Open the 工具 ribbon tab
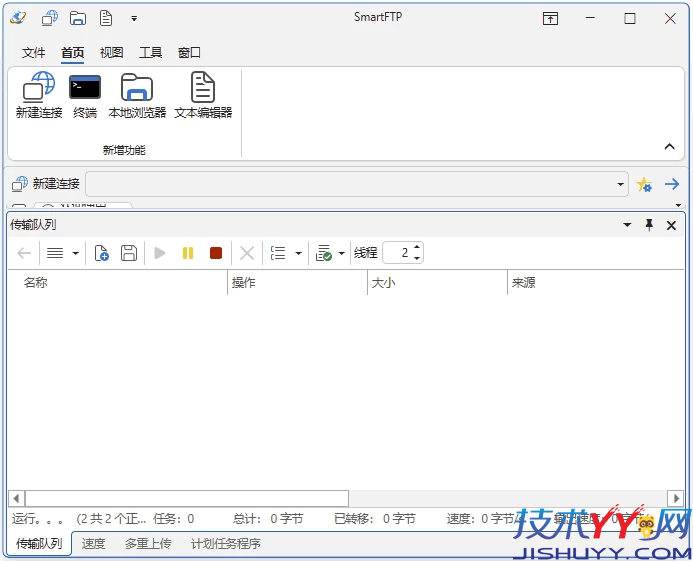 [150, 53]
